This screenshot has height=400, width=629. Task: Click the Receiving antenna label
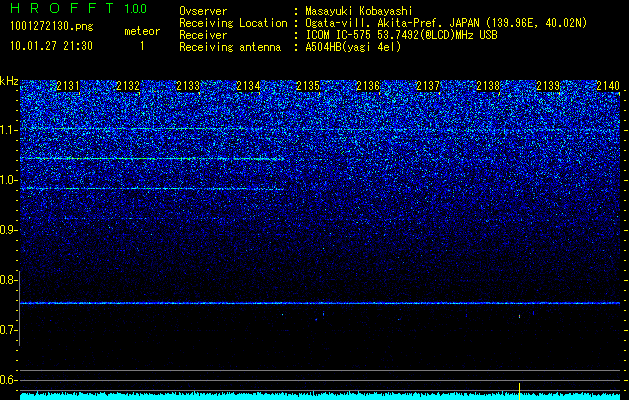[230, 47]
